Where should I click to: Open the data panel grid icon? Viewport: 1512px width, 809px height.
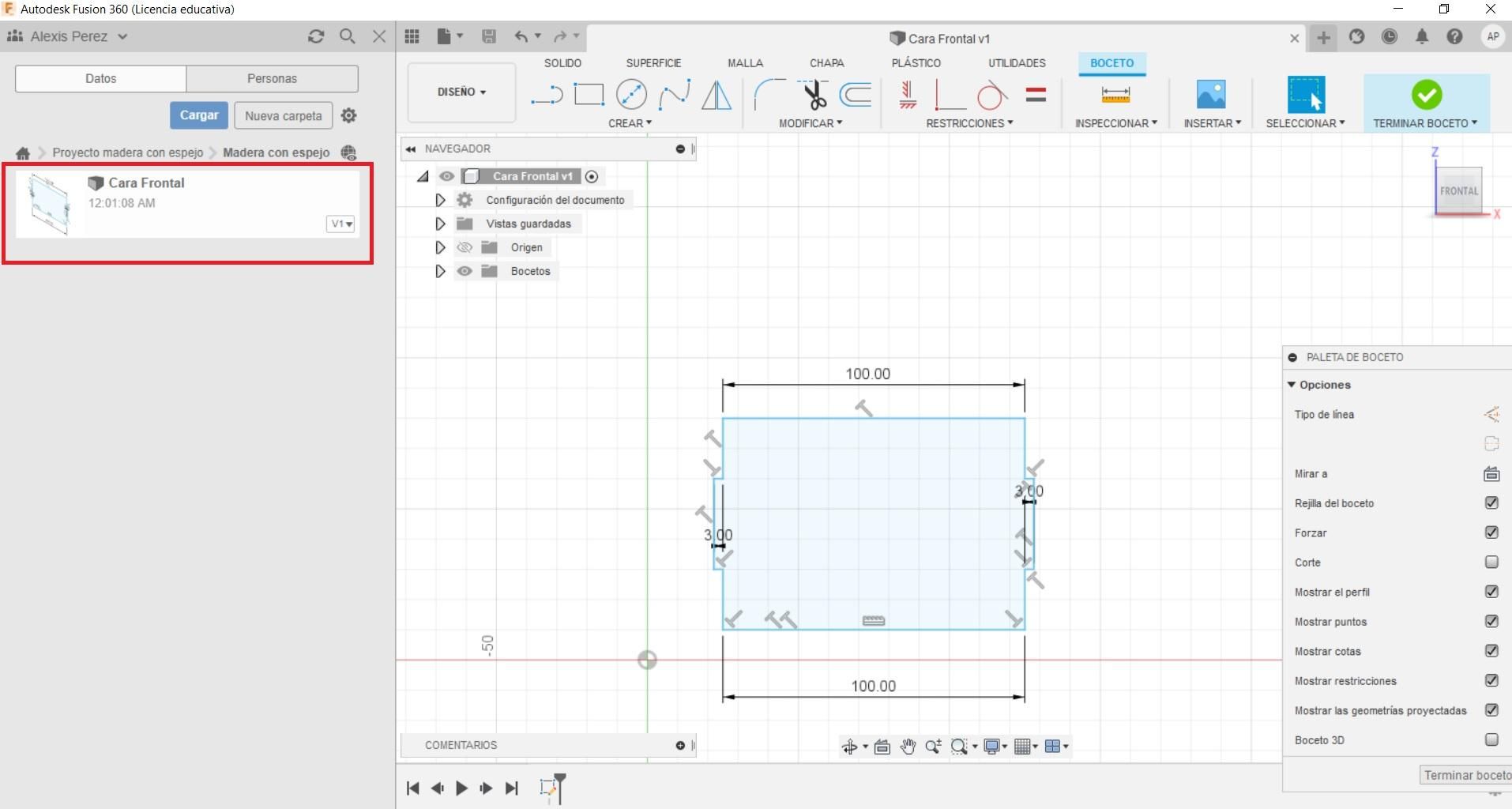pos(412,36)
